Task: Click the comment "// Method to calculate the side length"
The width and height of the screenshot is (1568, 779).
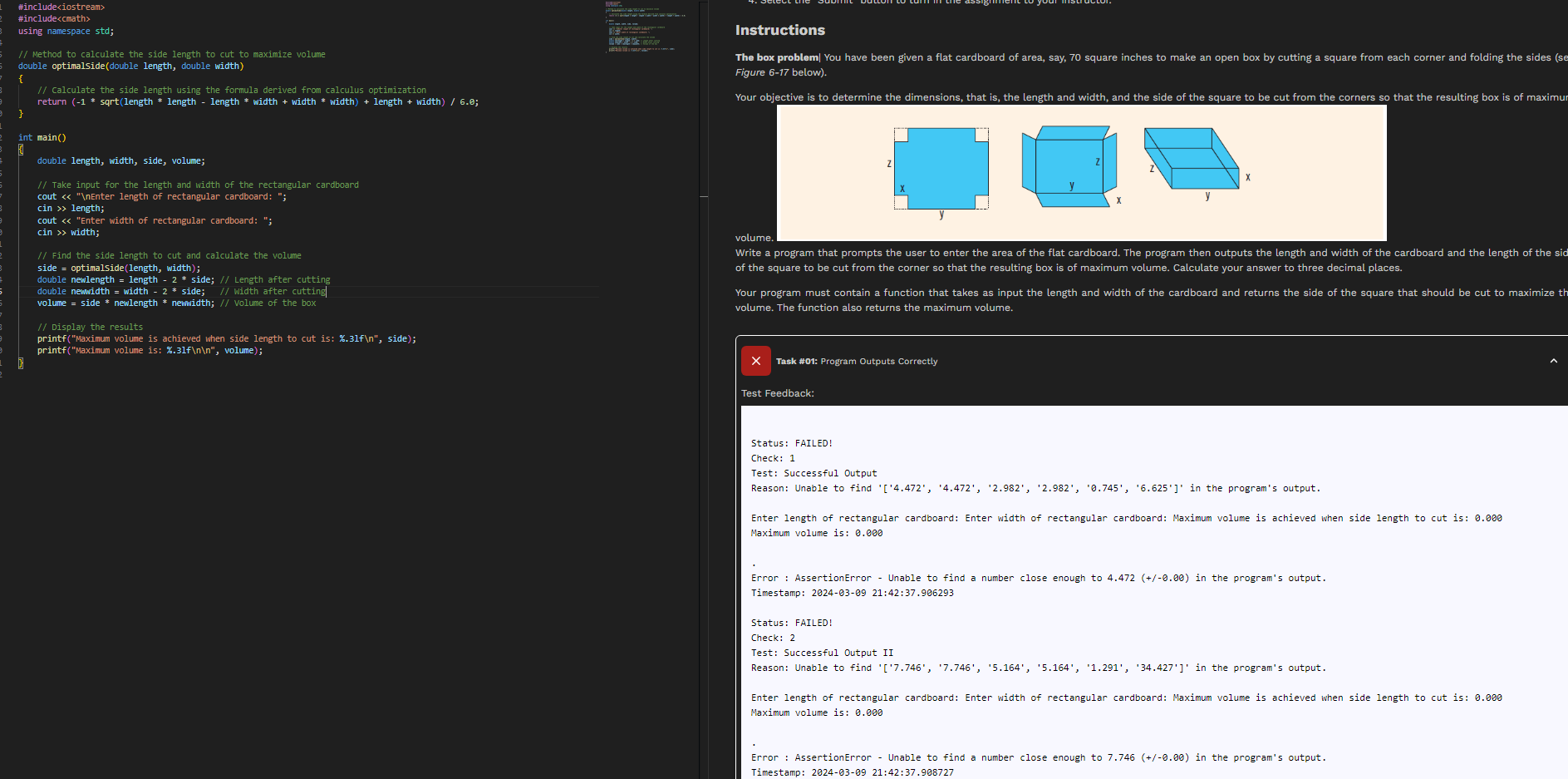Action: tap(172, 54)
